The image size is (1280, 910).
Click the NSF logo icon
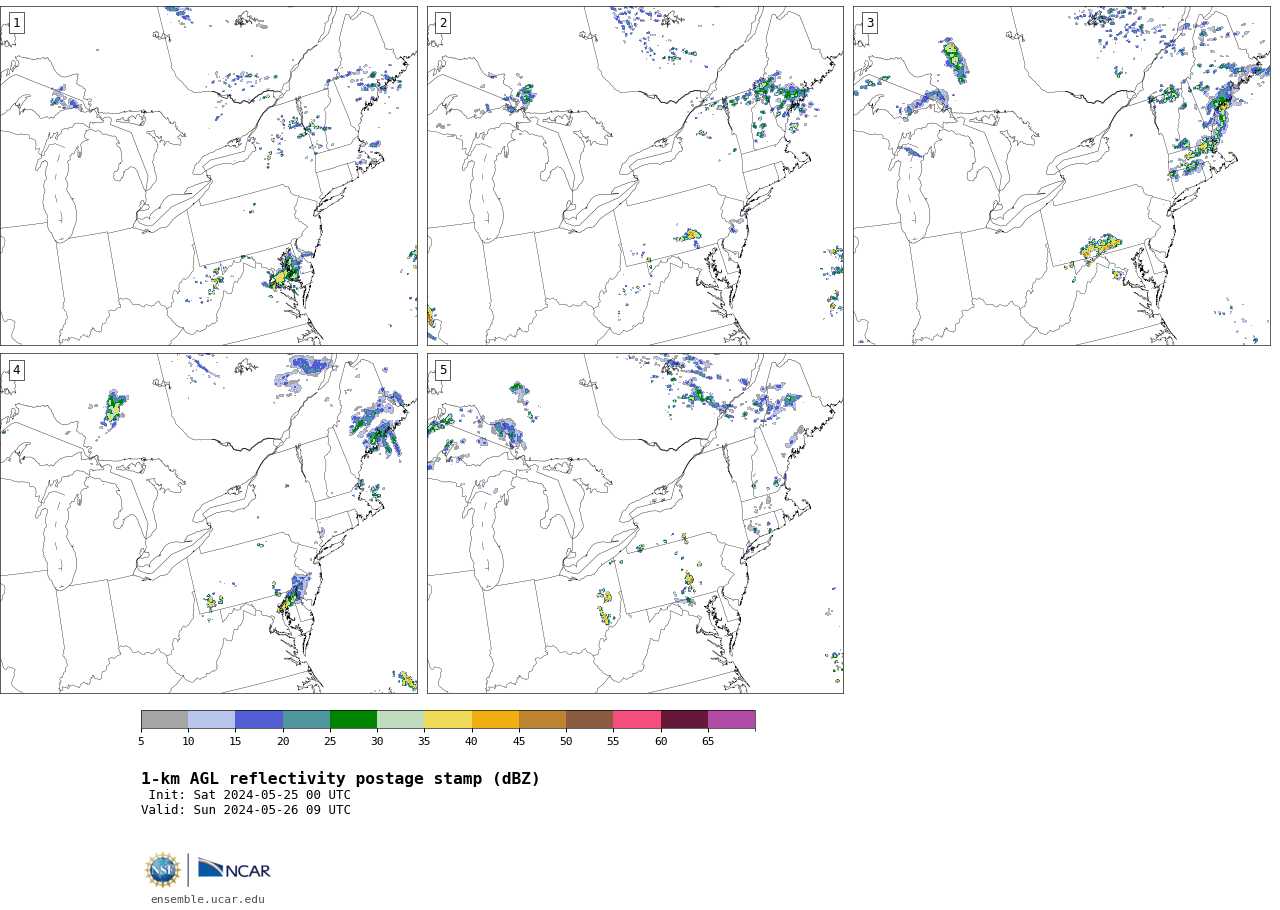point(163,870)
